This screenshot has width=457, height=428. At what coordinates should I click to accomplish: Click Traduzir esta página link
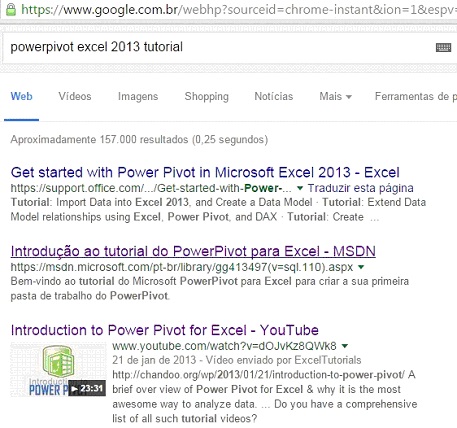pos(360,188)
